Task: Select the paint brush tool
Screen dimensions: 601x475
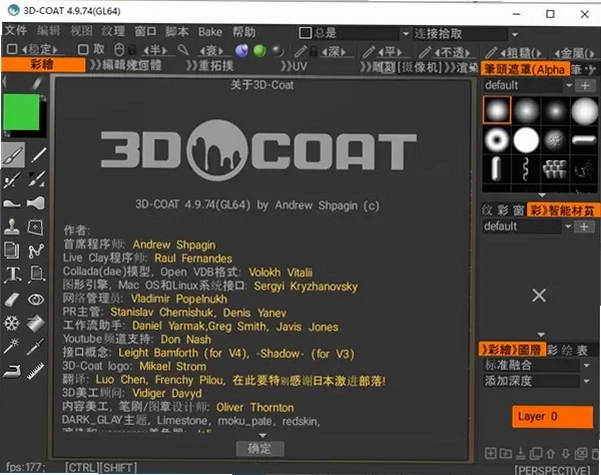Action: tap(13, 155)
